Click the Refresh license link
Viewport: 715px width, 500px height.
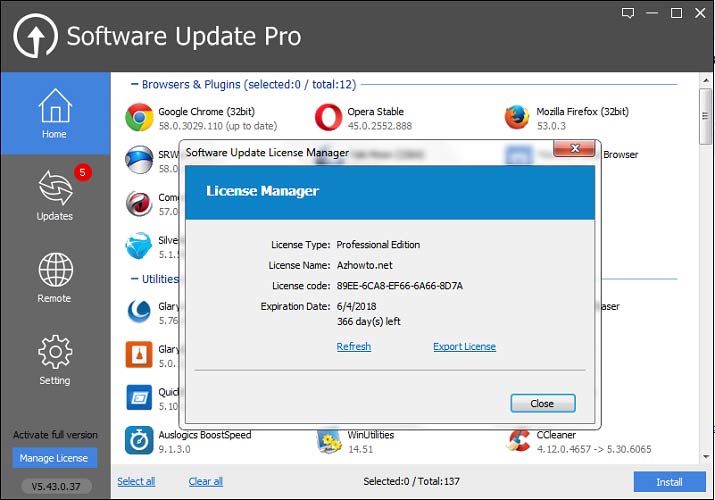(x=354, y=346)
